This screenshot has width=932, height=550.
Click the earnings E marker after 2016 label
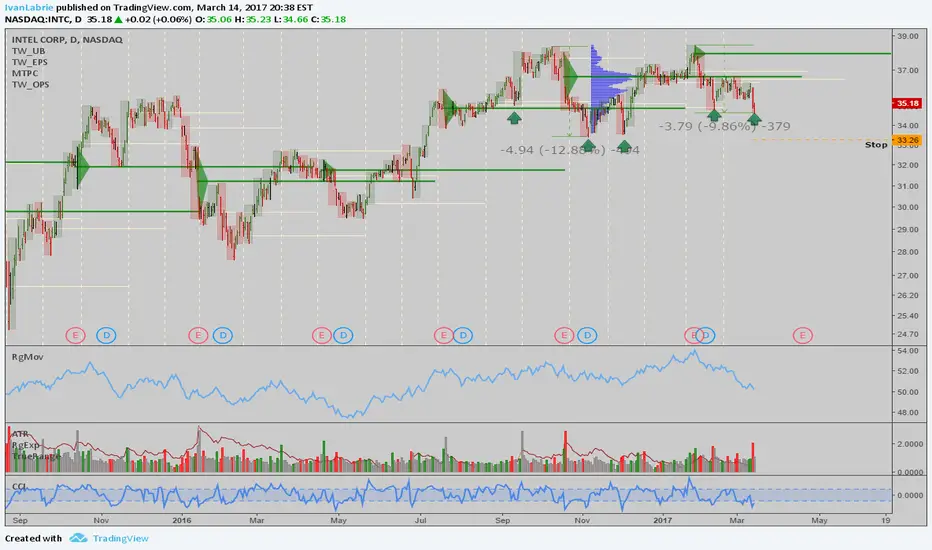tap(198, 335)
